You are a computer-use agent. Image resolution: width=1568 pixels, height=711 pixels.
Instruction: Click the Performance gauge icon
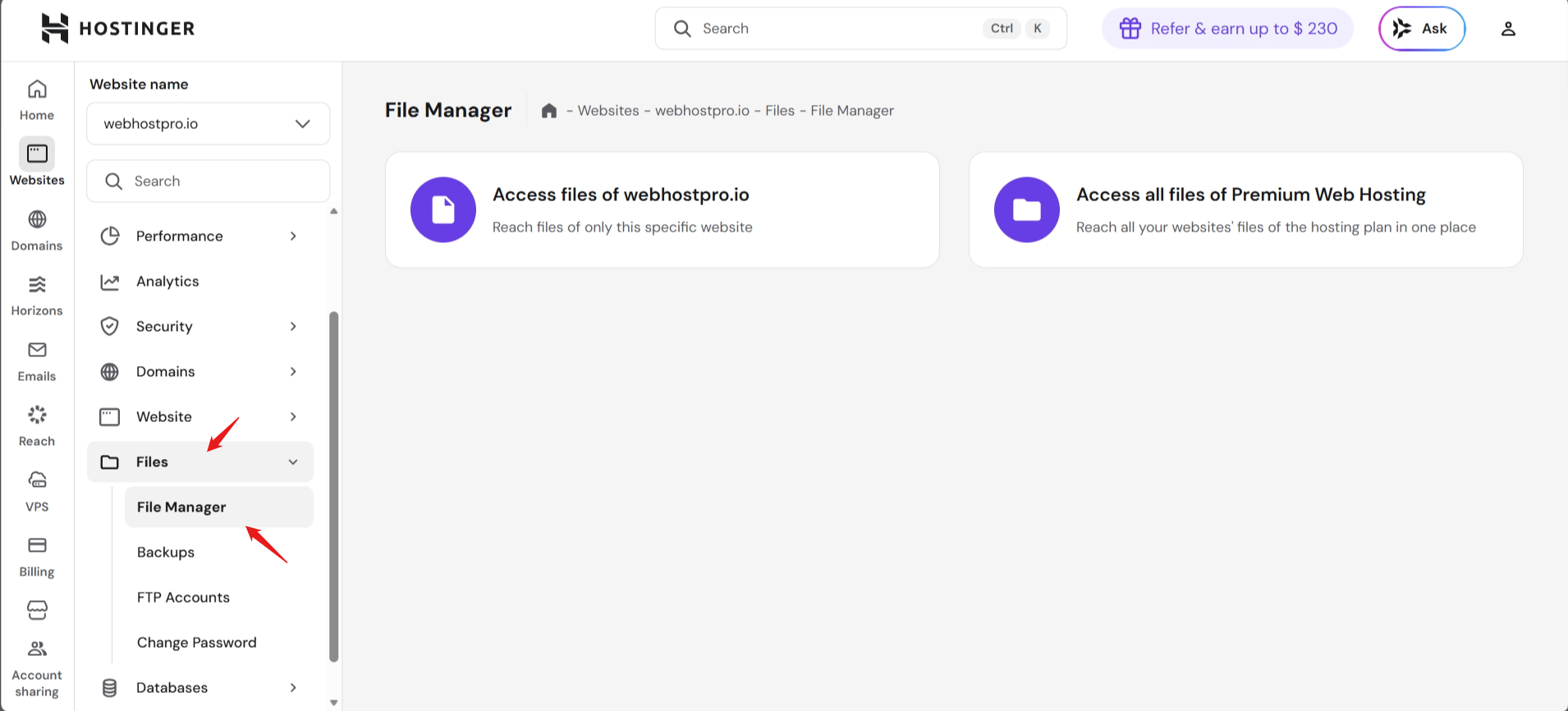(x=110, y=236)
